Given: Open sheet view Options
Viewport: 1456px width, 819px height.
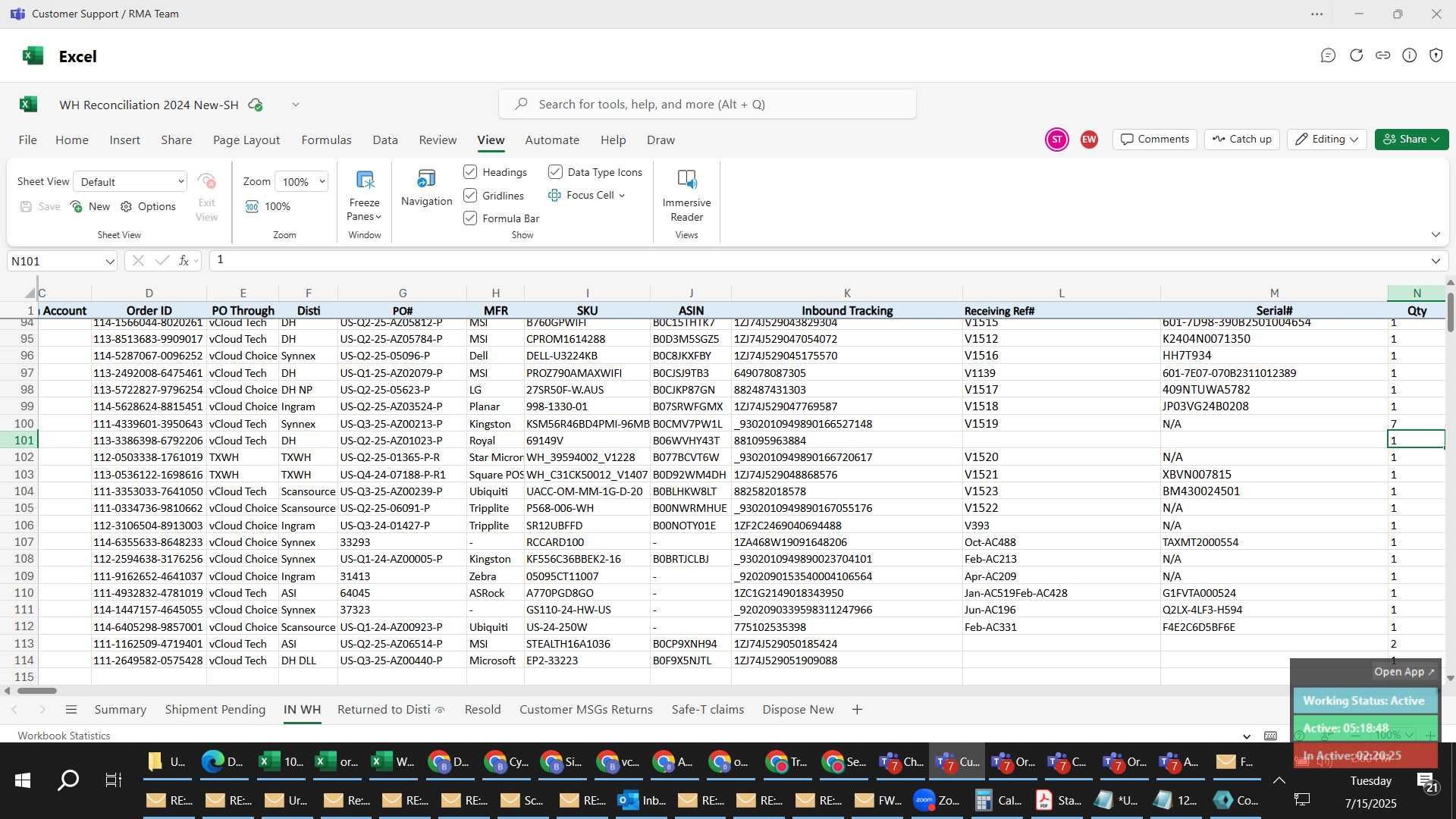Looking at the screenshot, I should pyautogui.click(x=149, y=206).
